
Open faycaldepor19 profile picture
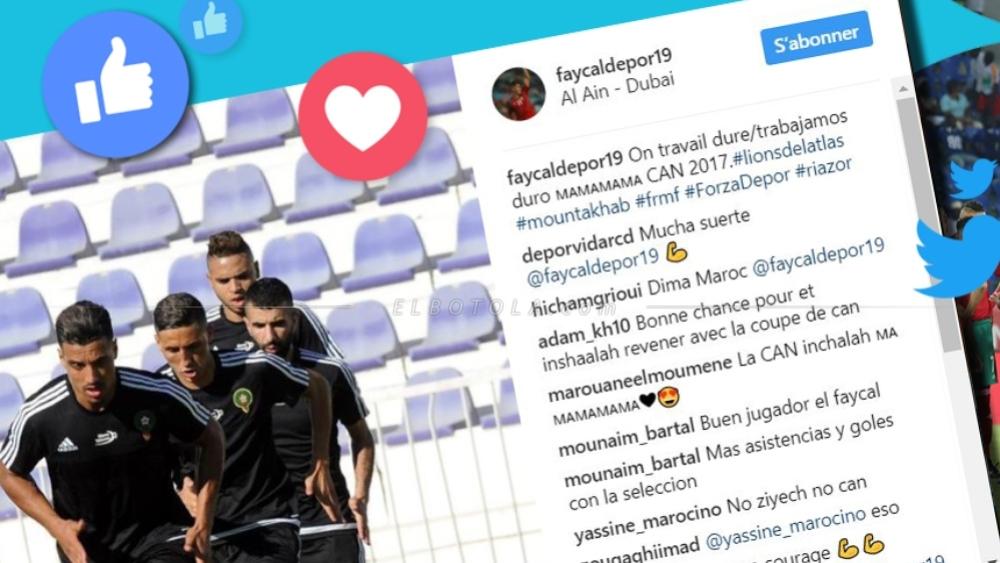(x=518, y=94)
